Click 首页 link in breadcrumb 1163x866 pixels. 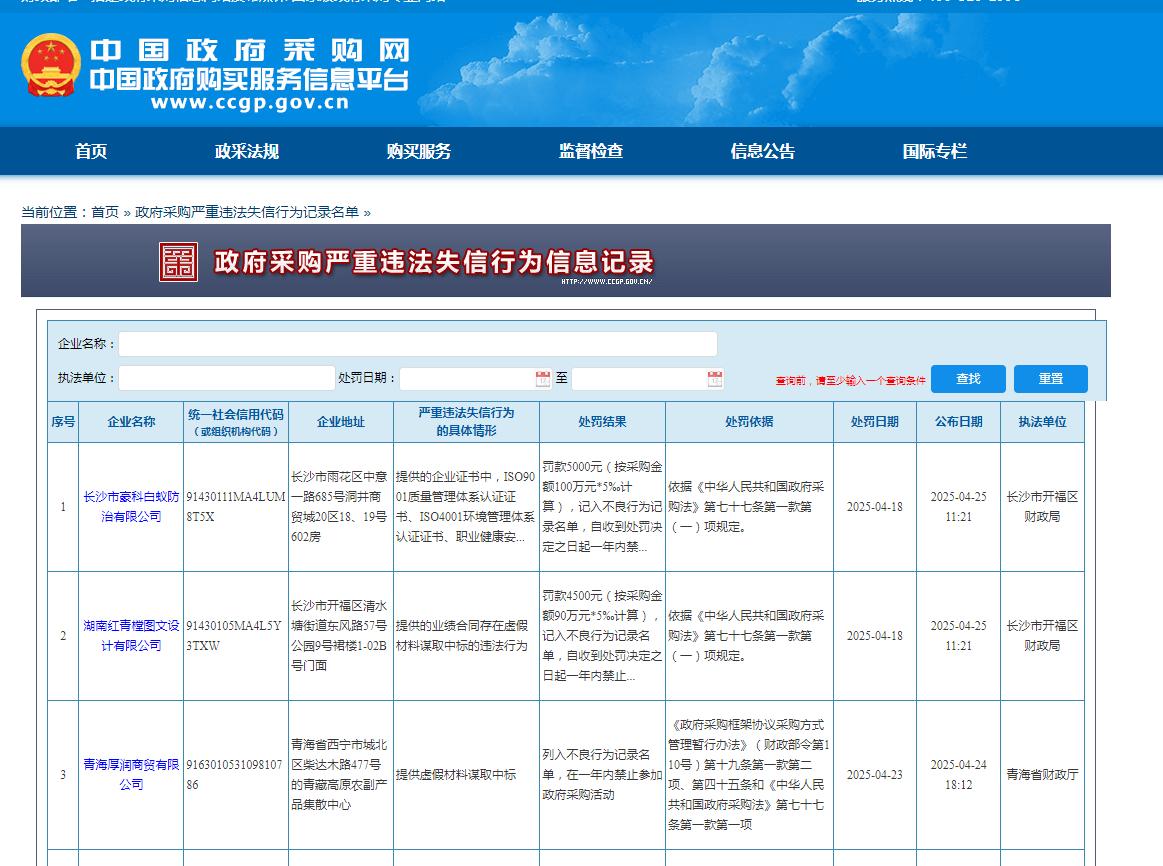coord(105,212)
